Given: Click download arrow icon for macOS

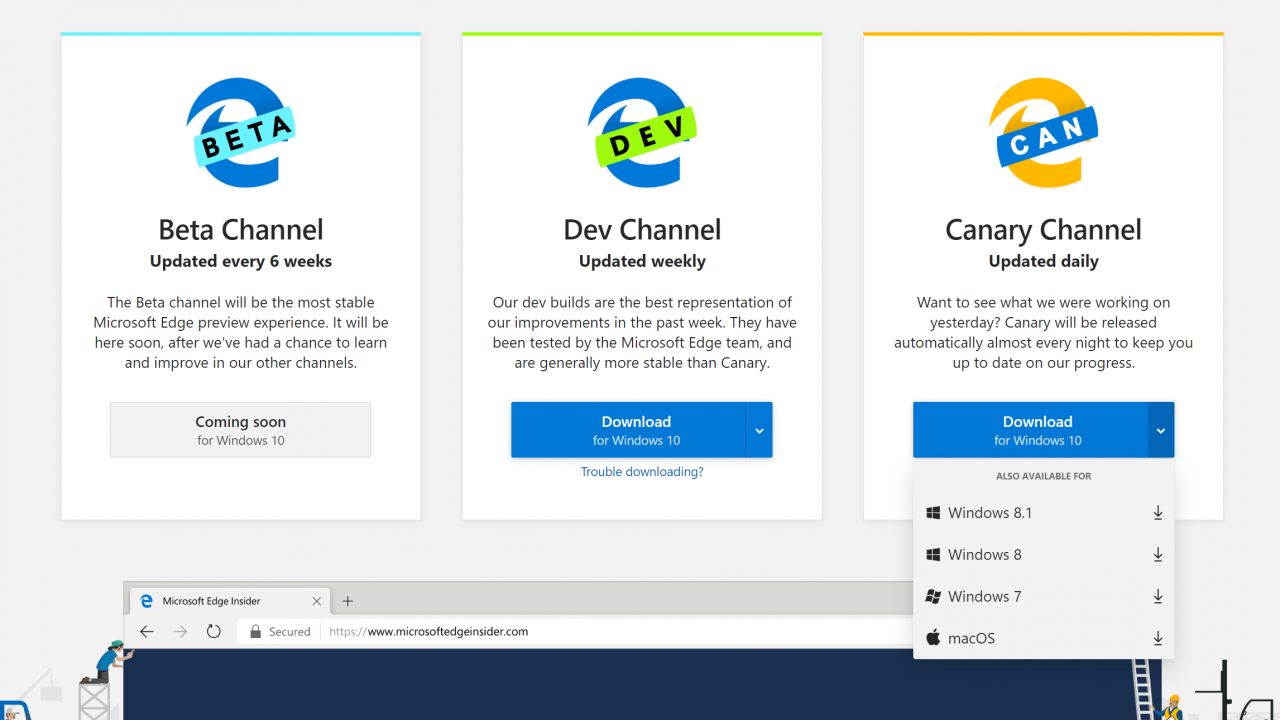Looking at the screenshot, I should pos(1158,639).
